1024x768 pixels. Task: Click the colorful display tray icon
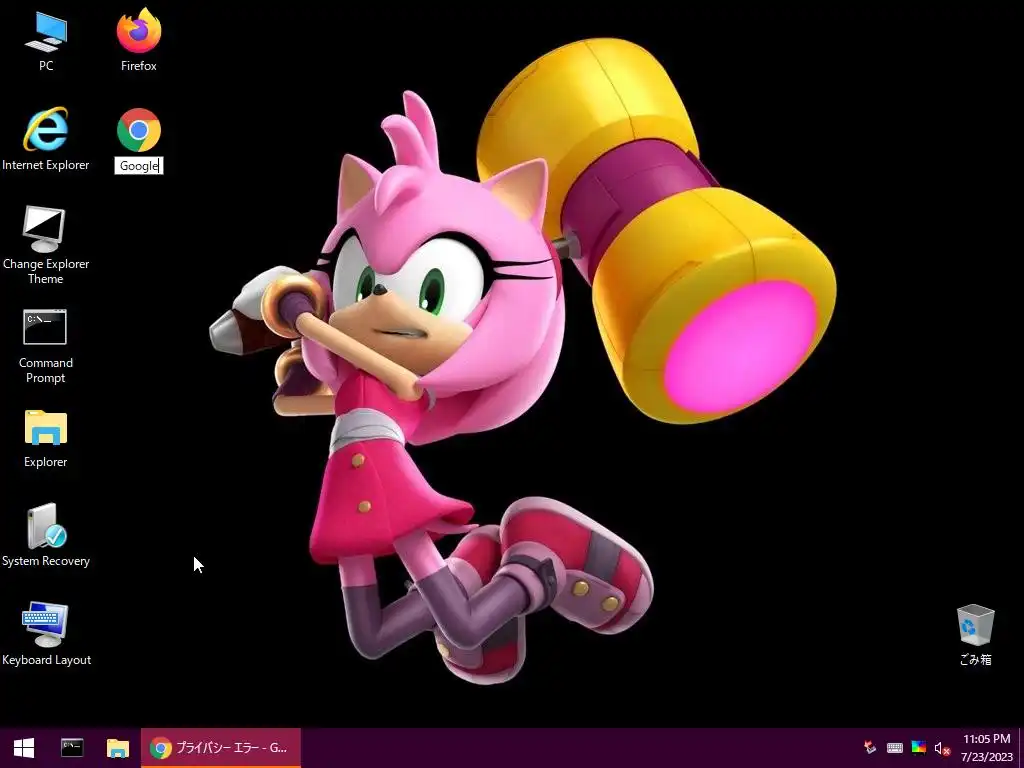coord(918,748)
